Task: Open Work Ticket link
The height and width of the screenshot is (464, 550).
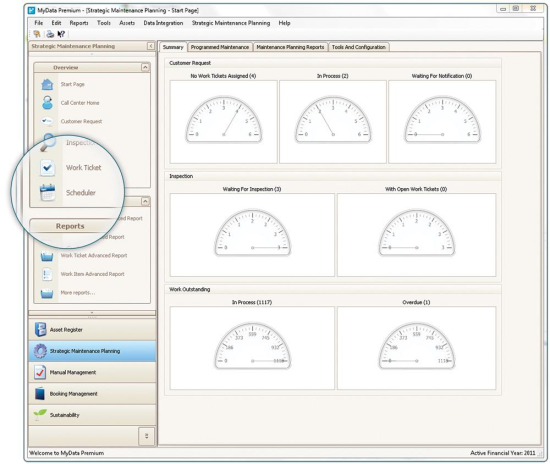Action: pyautogui.click(x=83, y=168)
